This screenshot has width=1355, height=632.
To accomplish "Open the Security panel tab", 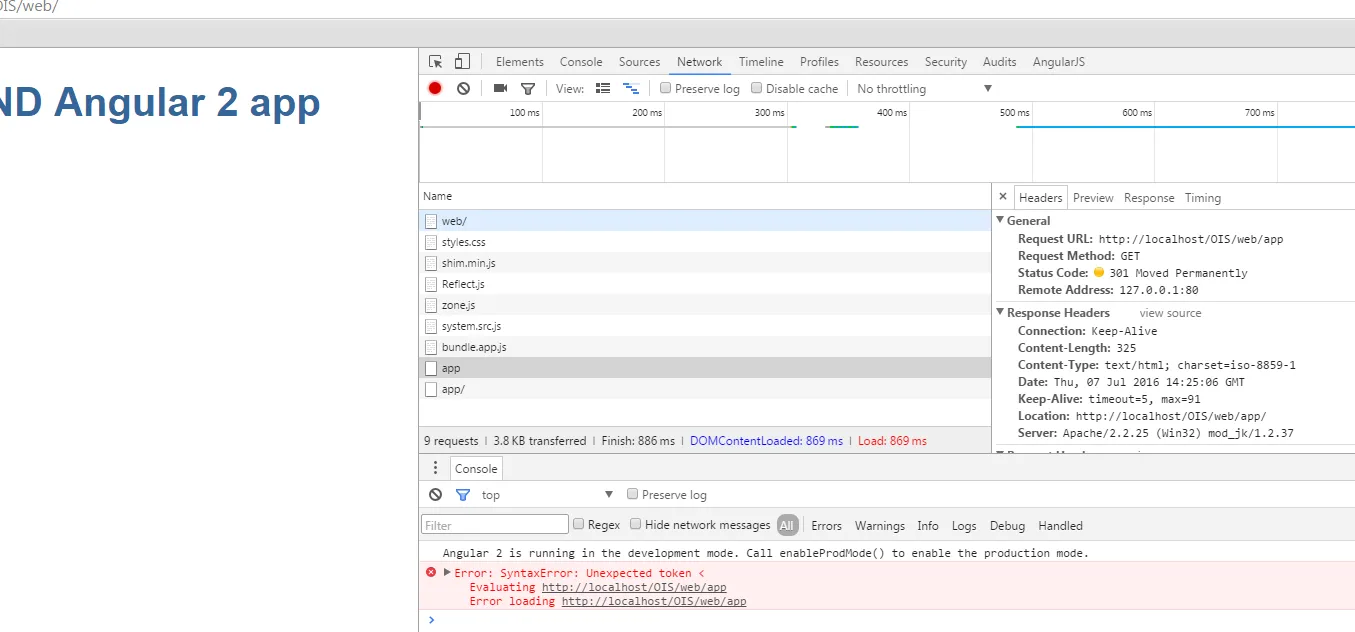I will [946, 62].
